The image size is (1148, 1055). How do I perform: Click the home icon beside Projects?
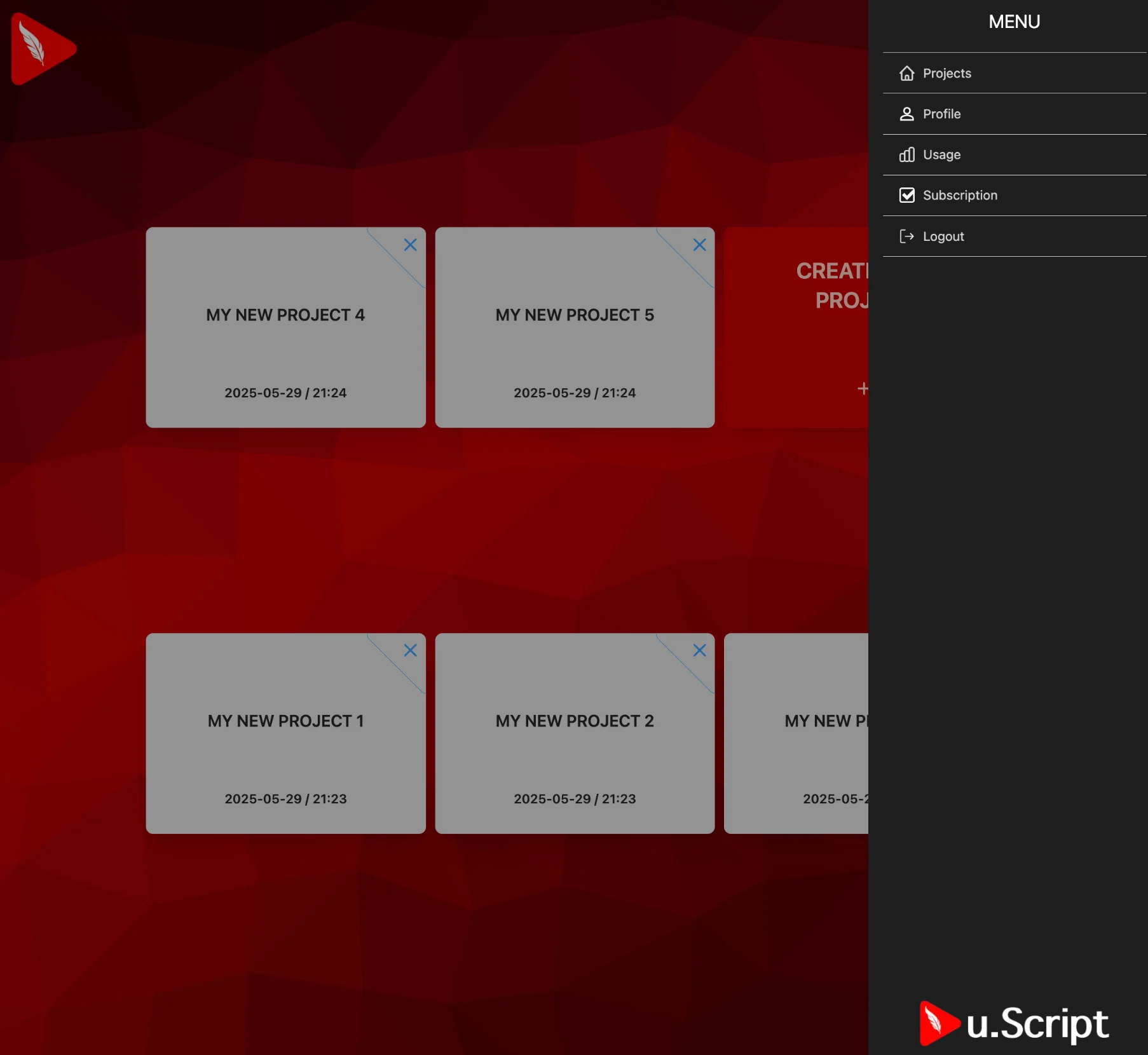[x=906, y=73]
